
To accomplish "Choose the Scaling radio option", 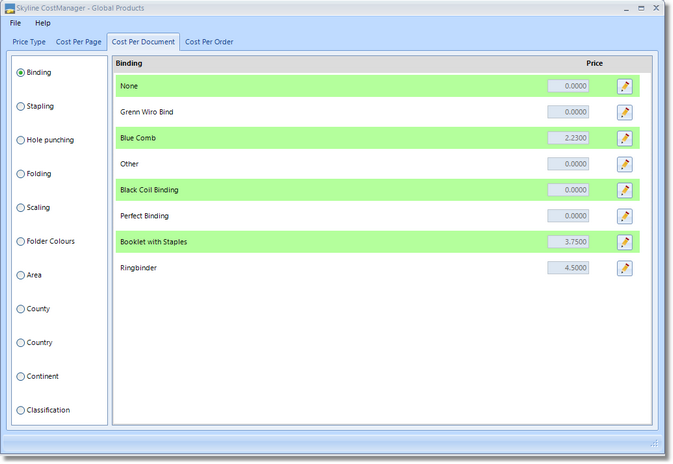I will pyautogui.click(x=20, y=208).
